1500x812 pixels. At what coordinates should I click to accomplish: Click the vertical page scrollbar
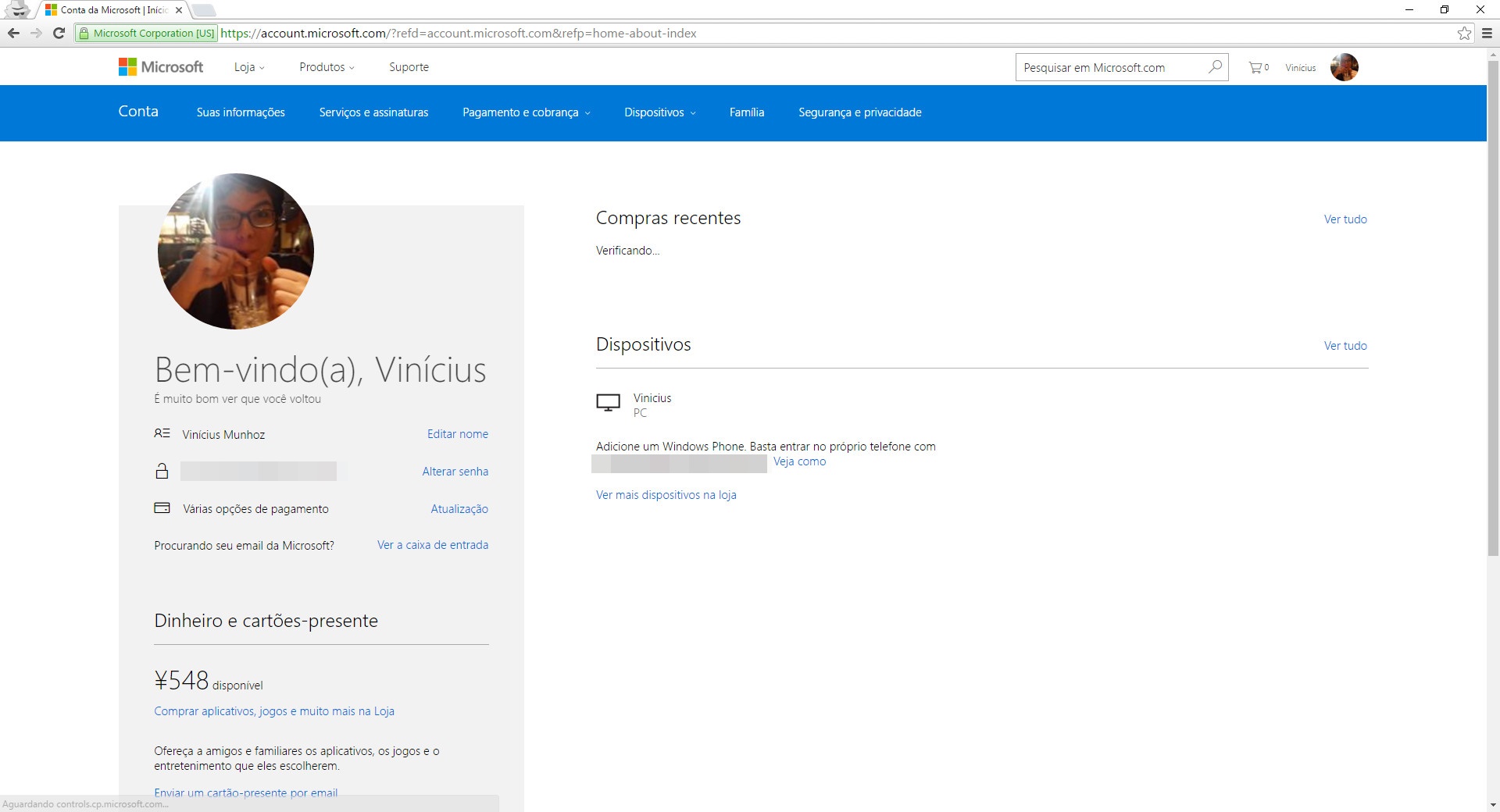(1493, 308)
